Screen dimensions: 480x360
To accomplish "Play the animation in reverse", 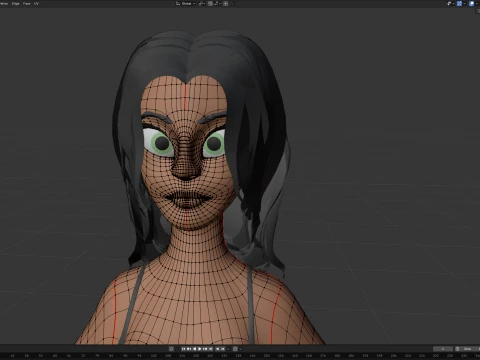I will pos(195,349).
